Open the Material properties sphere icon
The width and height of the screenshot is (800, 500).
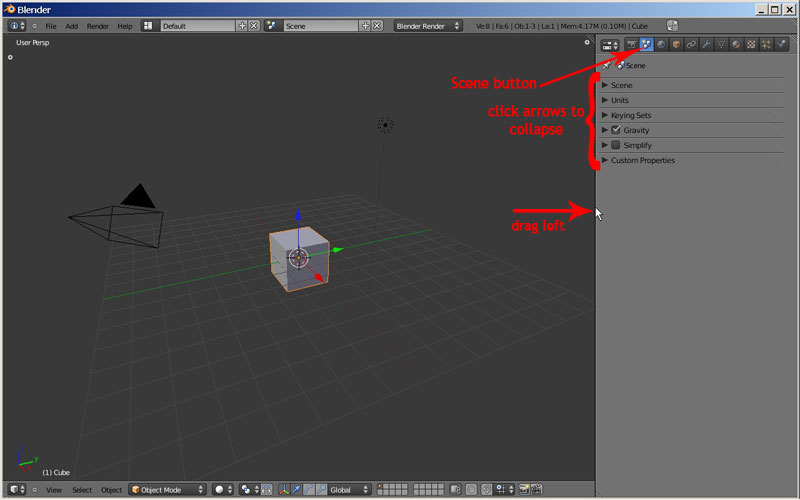[x=737, y=45]
